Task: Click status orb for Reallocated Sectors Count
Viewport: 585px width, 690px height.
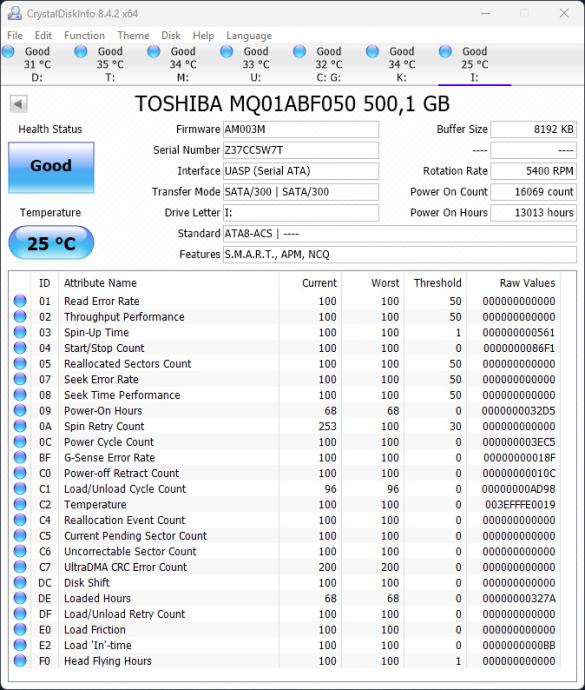Action: [20, 363]
